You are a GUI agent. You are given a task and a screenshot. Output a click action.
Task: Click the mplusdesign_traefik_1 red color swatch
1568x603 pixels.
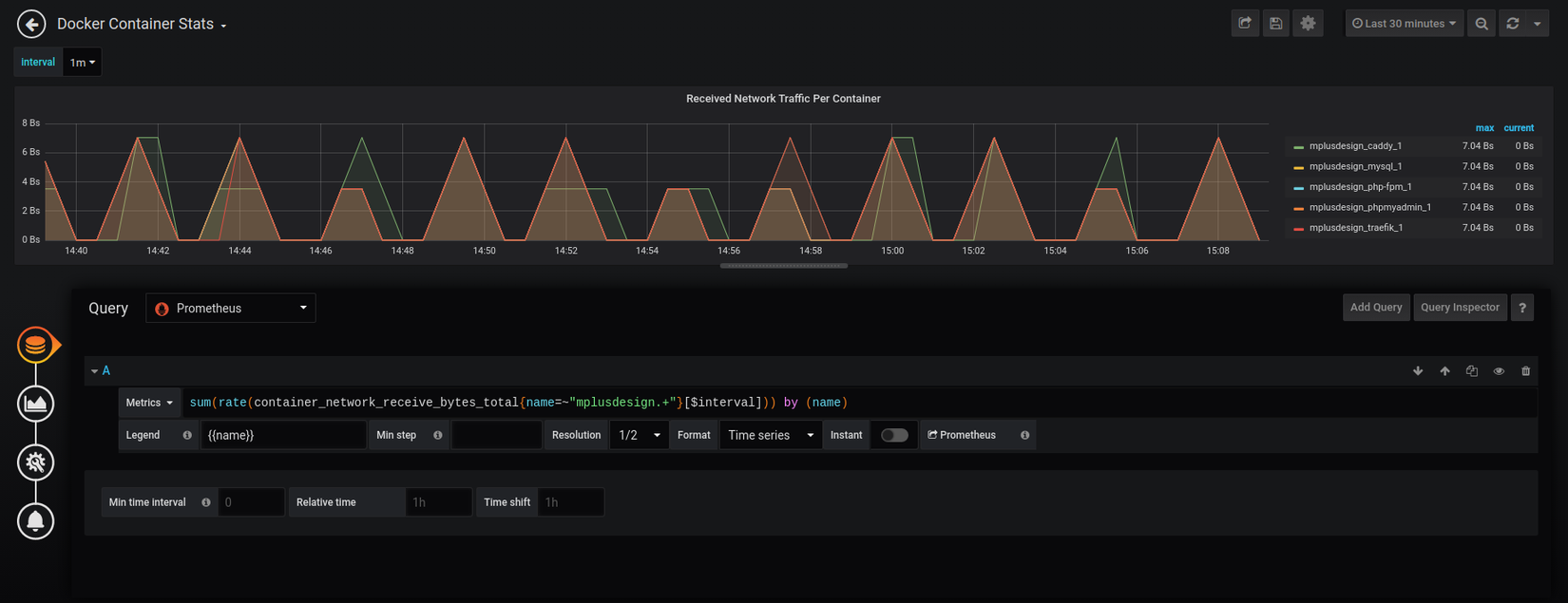(x=1299, y=229)
